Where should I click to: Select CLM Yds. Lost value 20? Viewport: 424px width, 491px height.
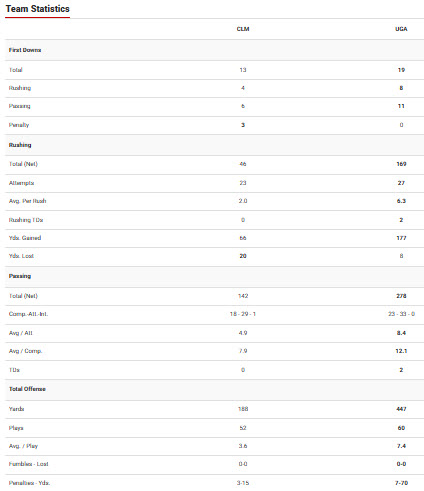point(243,256)
